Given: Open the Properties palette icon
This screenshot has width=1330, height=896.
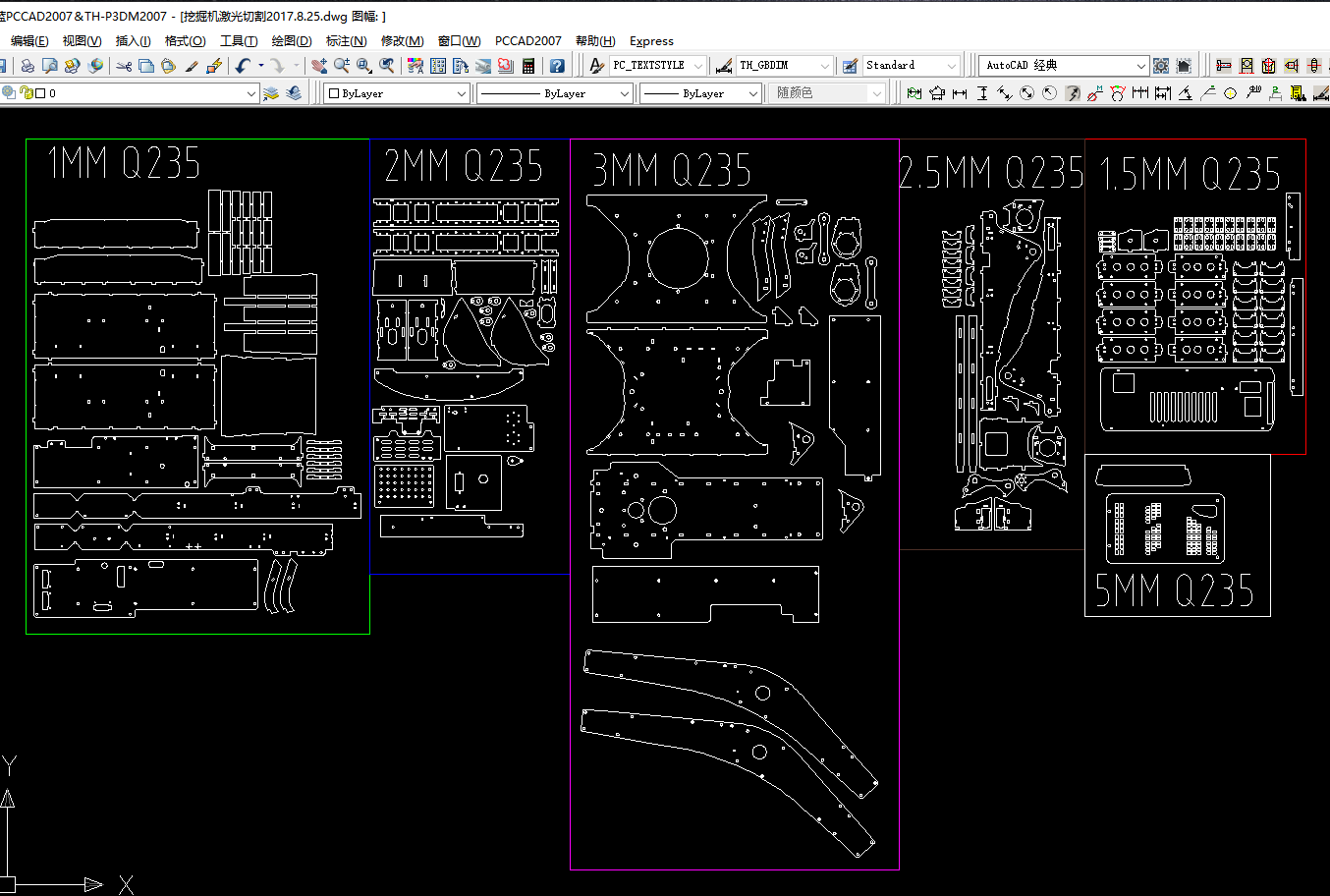Looking at the screenshot, I should pyautogui.click(x=416, y=66).
